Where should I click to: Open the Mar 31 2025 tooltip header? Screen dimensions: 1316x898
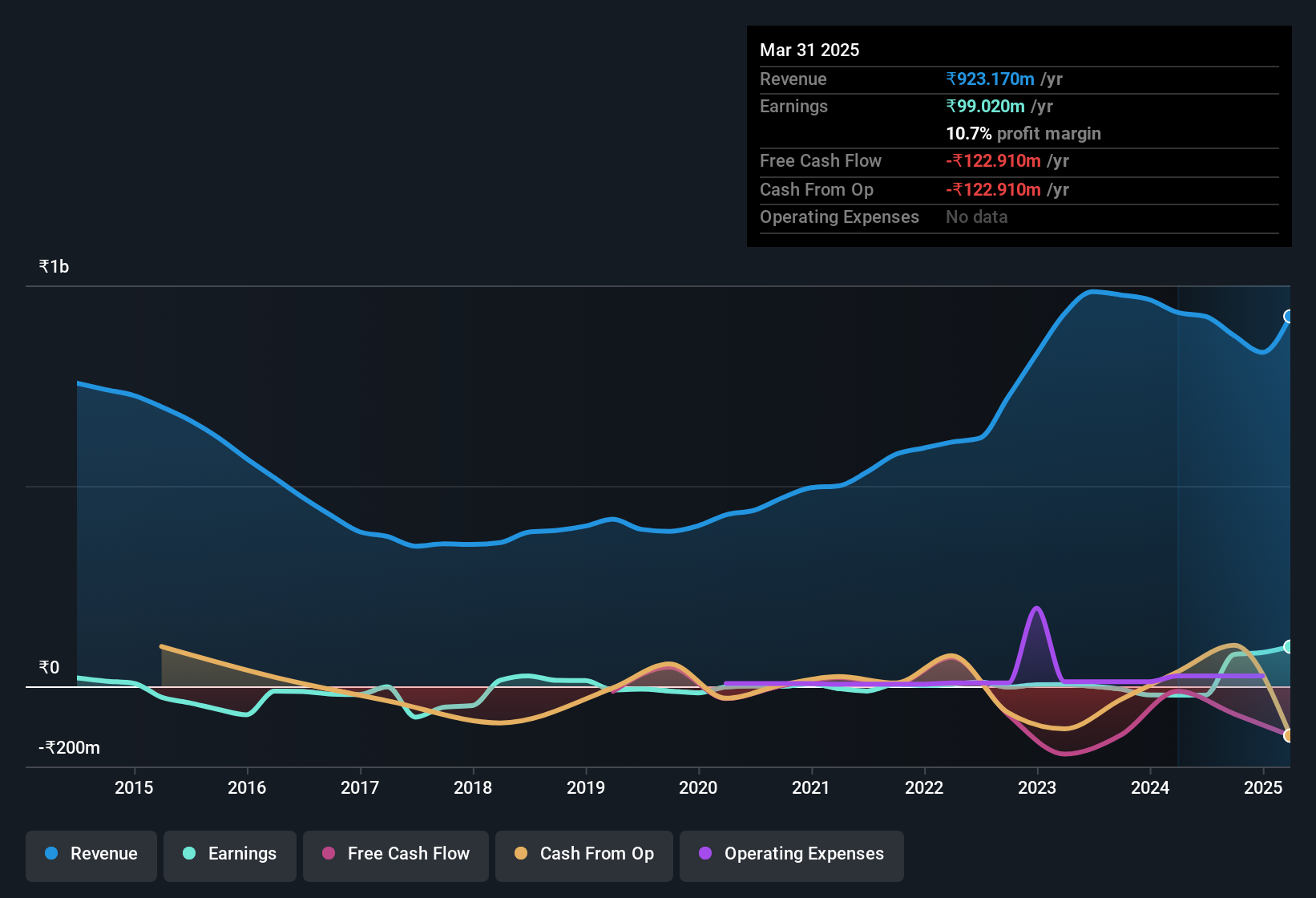[809, 50]
